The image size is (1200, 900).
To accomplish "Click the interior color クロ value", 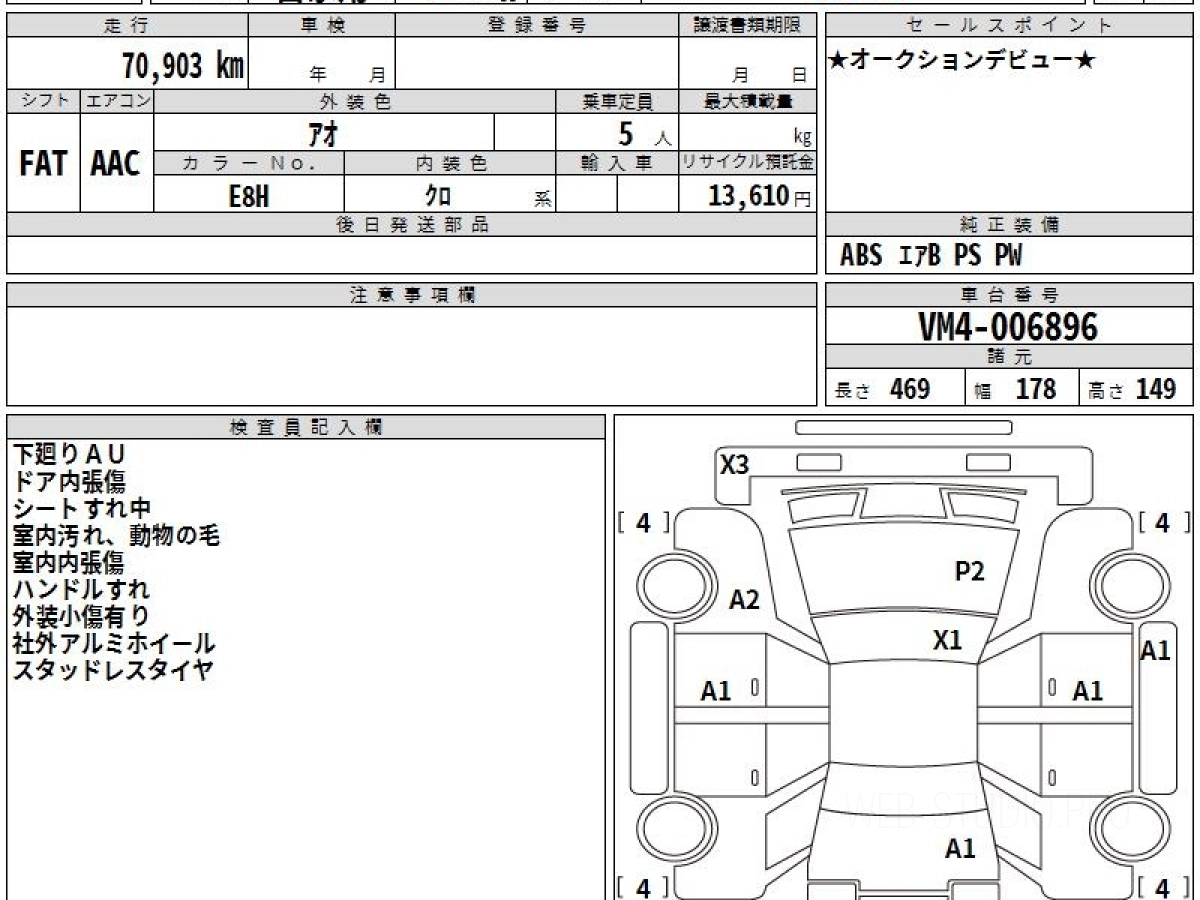I will click(438, 196).
